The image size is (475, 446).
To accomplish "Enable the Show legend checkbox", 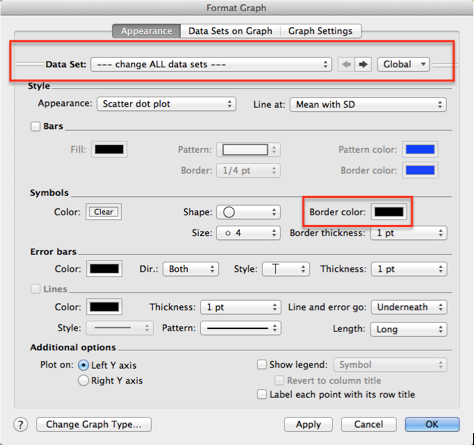I will pyautogui.click(x=262, y=364).
